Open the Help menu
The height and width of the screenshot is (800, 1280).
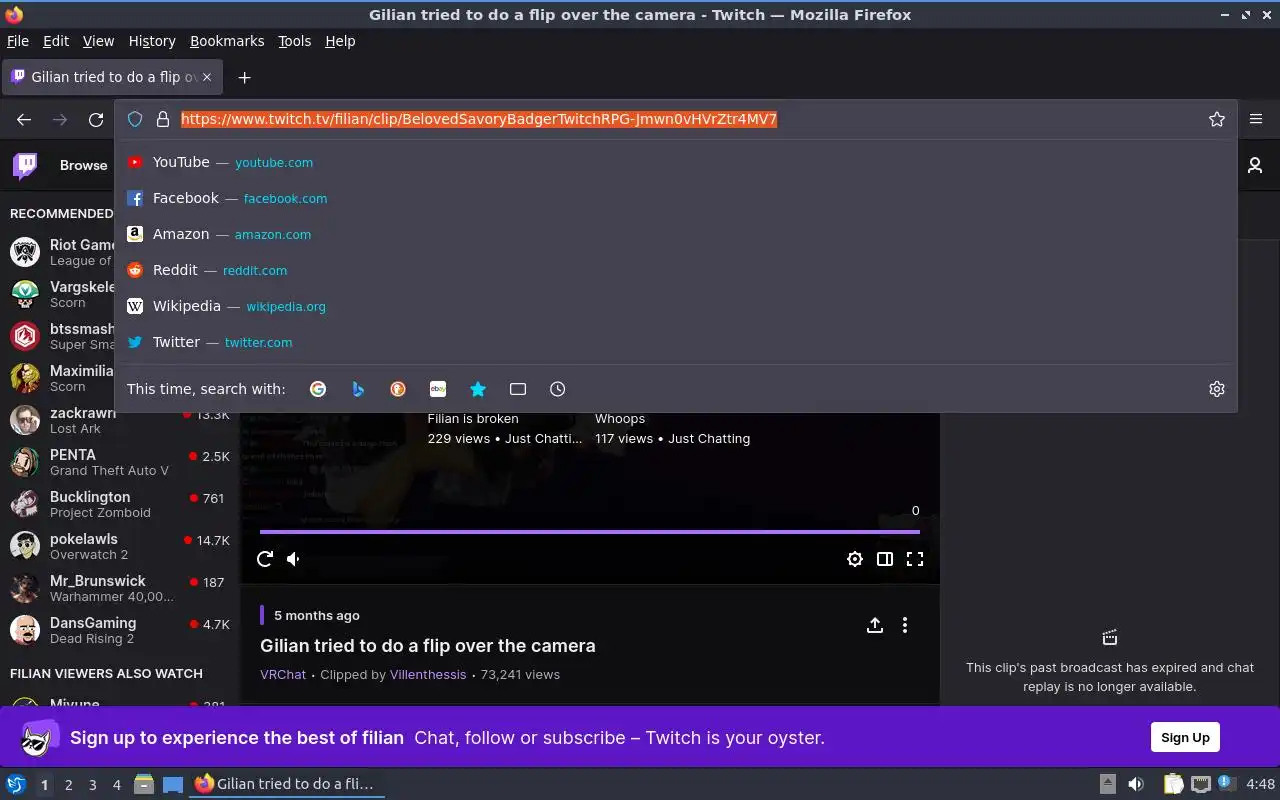[x=340, y=41]
